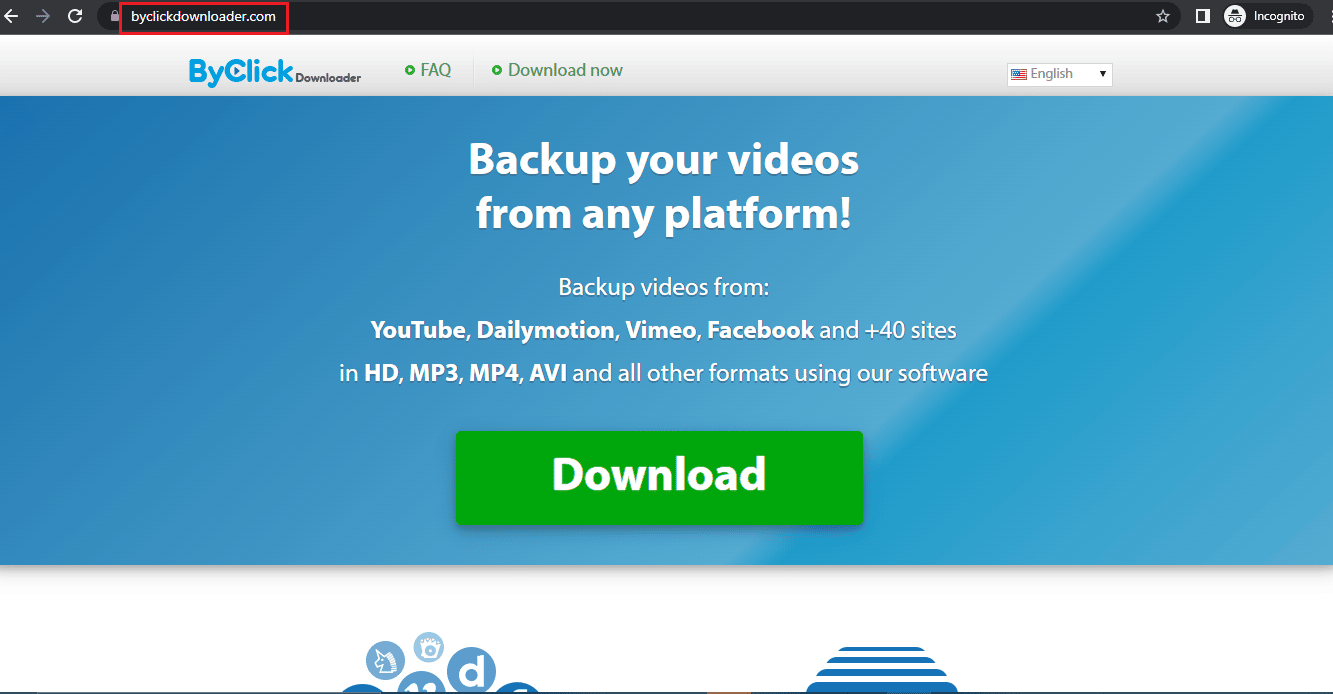Click the 'AVI' format text
The width and height of the screenshot is (1333, 694).
(x=548, y=374)
